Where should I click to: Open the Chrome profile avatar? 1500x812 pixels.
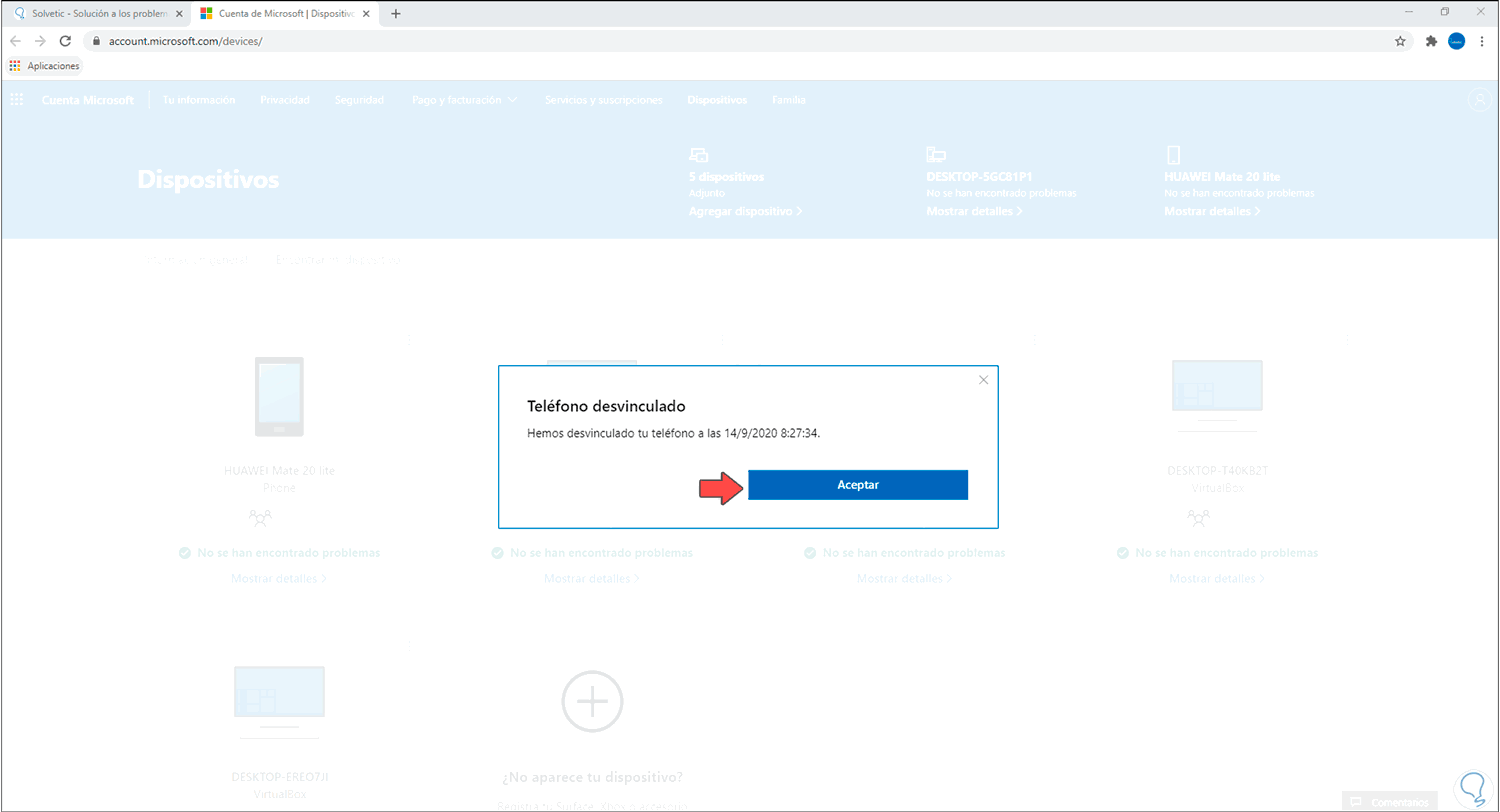point(1457,41)
